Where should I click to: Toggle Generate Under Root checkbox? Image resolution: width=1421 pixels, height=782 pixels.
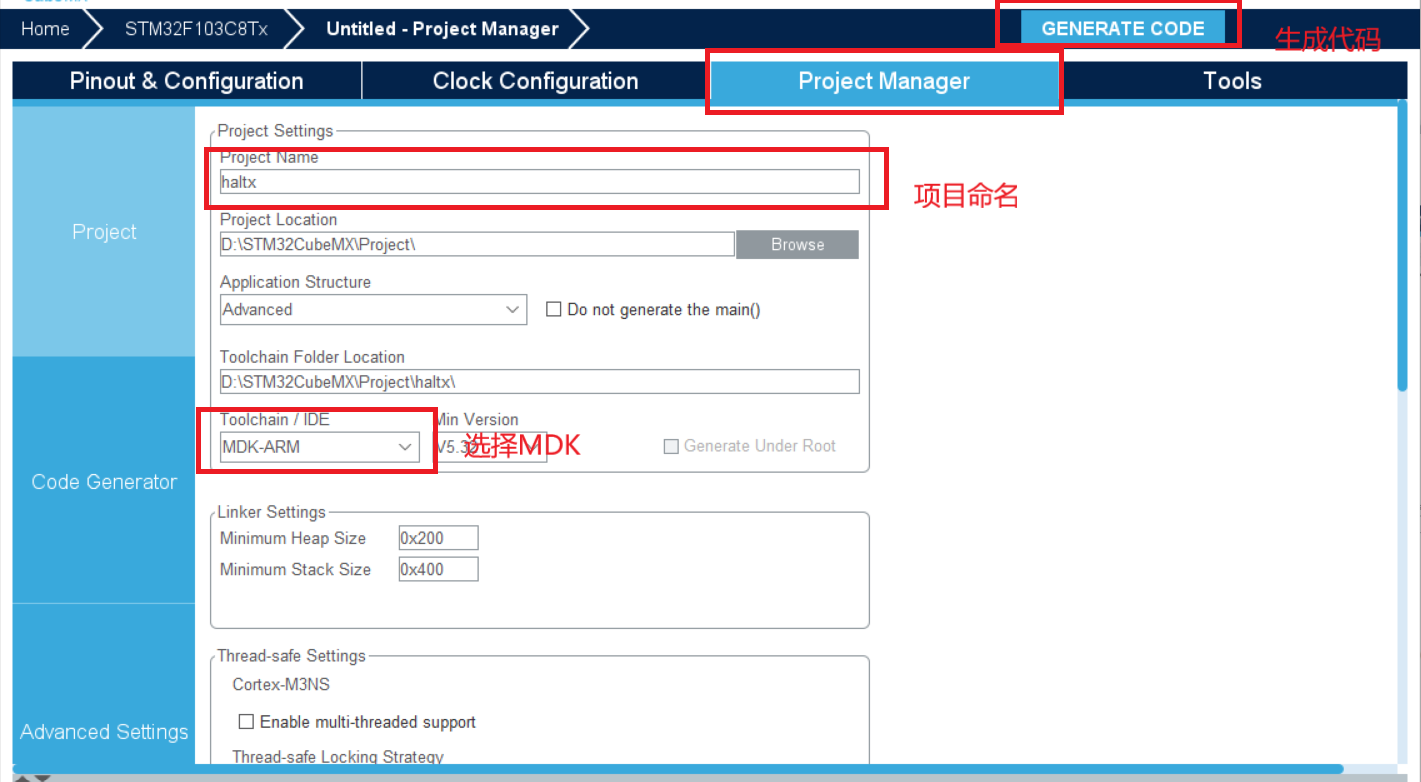tap(672, 446)
